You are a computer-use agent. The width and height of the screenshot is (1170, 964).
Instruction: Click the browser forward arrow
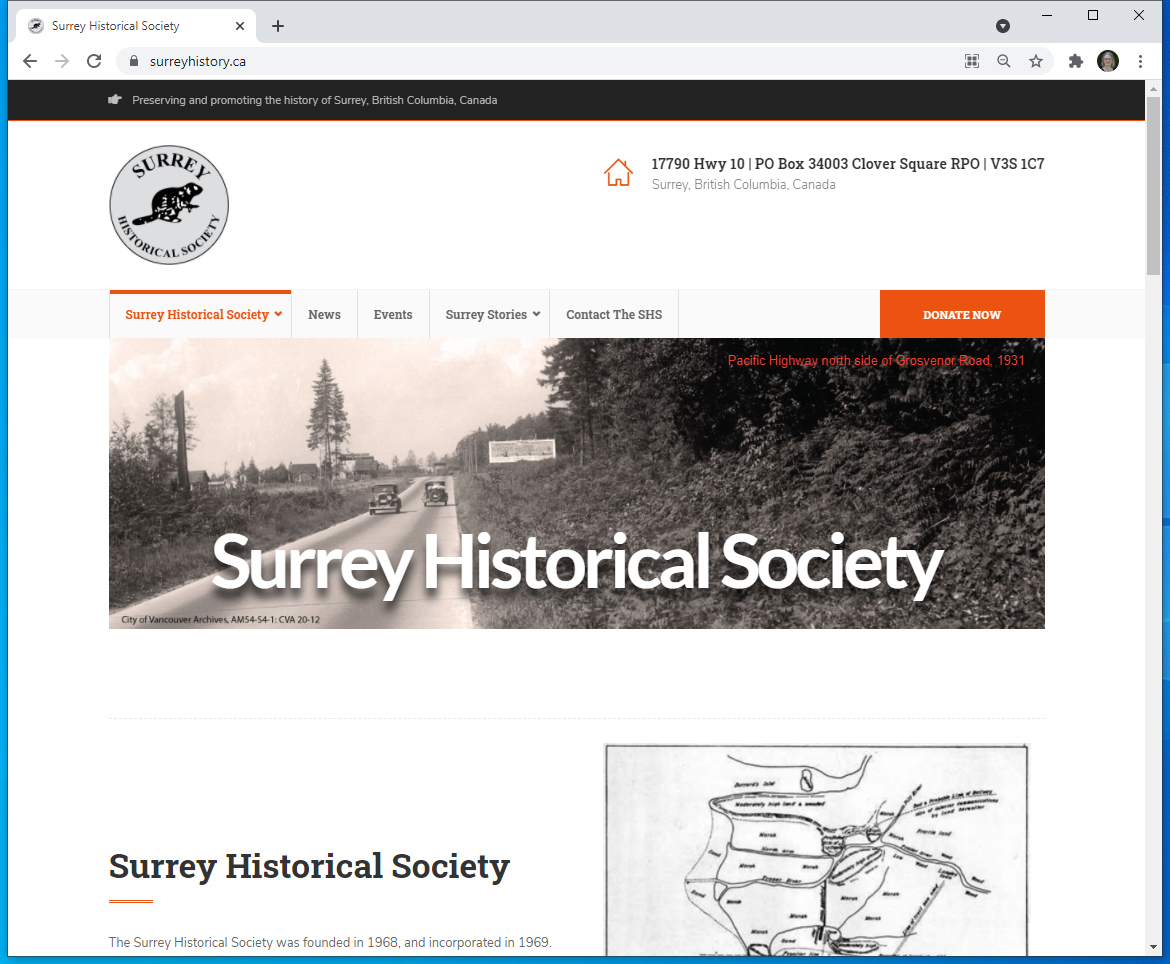click(62, 61)
